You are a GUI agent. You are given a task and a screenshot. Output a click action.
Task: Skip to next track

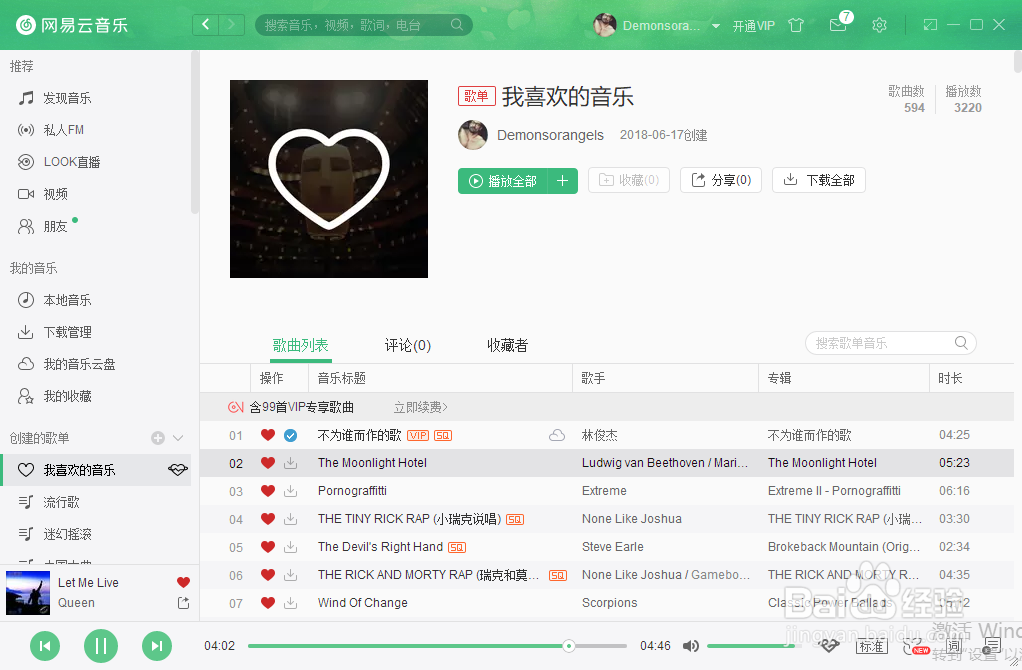(x=157, y=646)
